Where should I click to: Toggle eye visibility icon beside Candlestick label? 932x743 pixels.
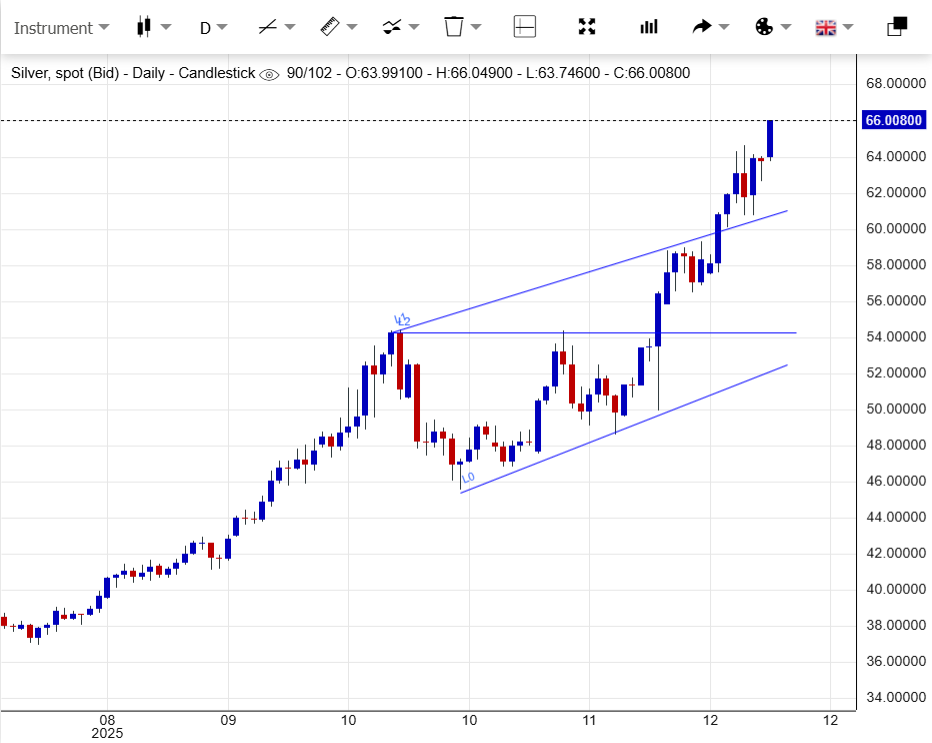pos(269,74)
